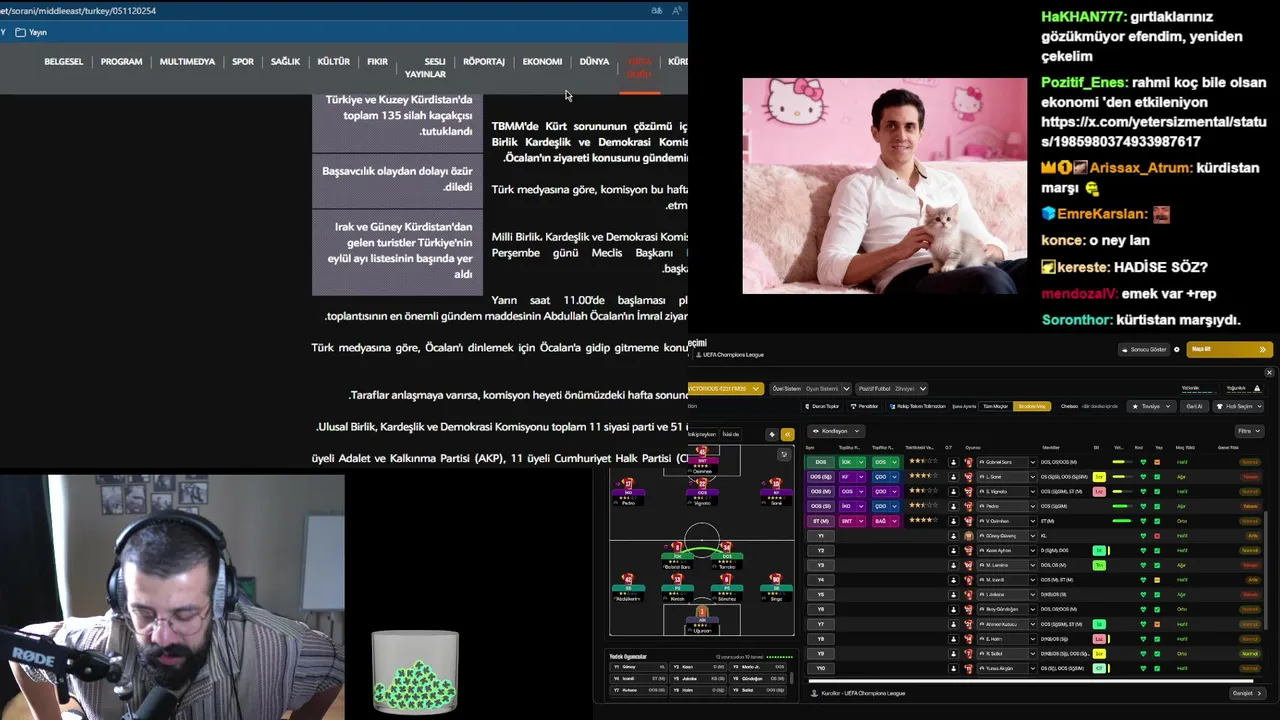Select Abdülkerim's shirt on the tactics pitch
Image resolution: width=1280 pixels, height=720 pixels.
[628, 579]
